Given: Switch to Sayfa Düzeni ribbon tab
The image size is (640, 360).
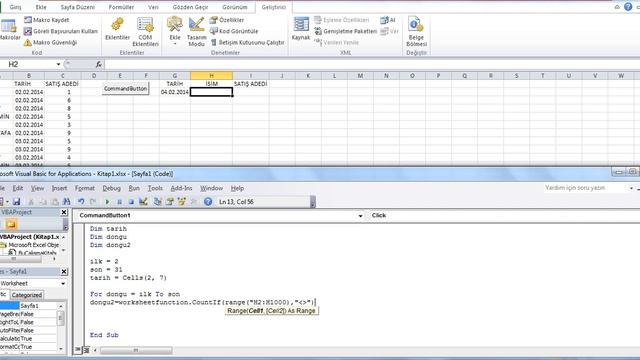Looking at the screenshot, I should coord(78,7).
